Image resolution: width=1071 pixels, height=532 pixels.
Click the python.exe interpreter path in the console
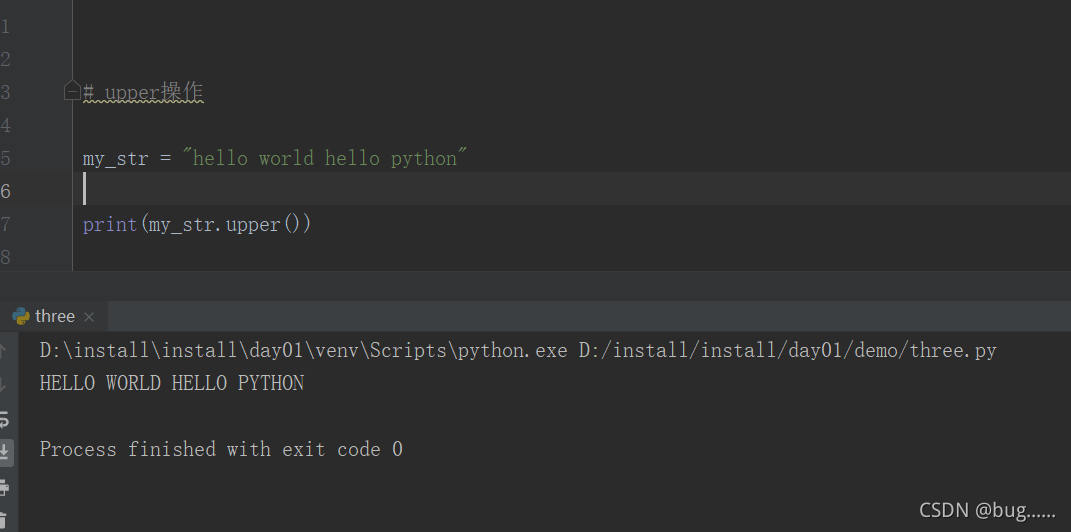[x=303, y=350]
